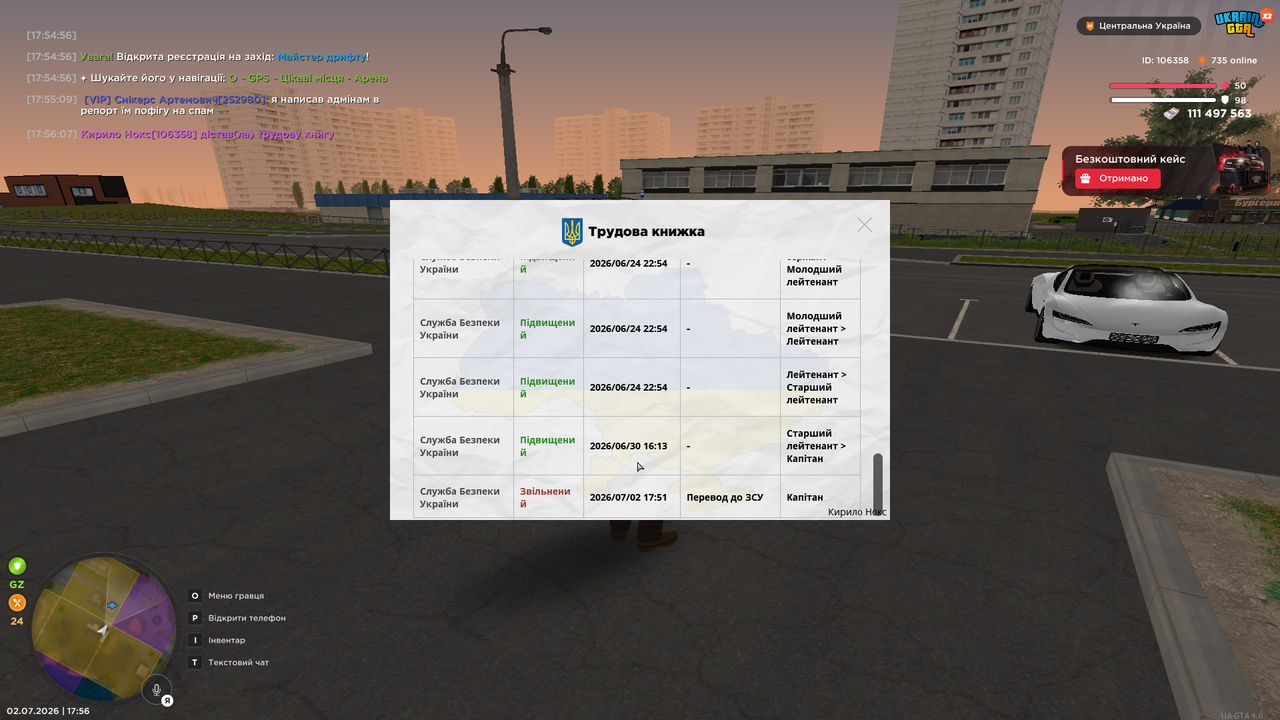Click the 02.07.2026 | 17:56 timestamp
The width and height of the screenshot is (1280, 720).
click(48, 711)
